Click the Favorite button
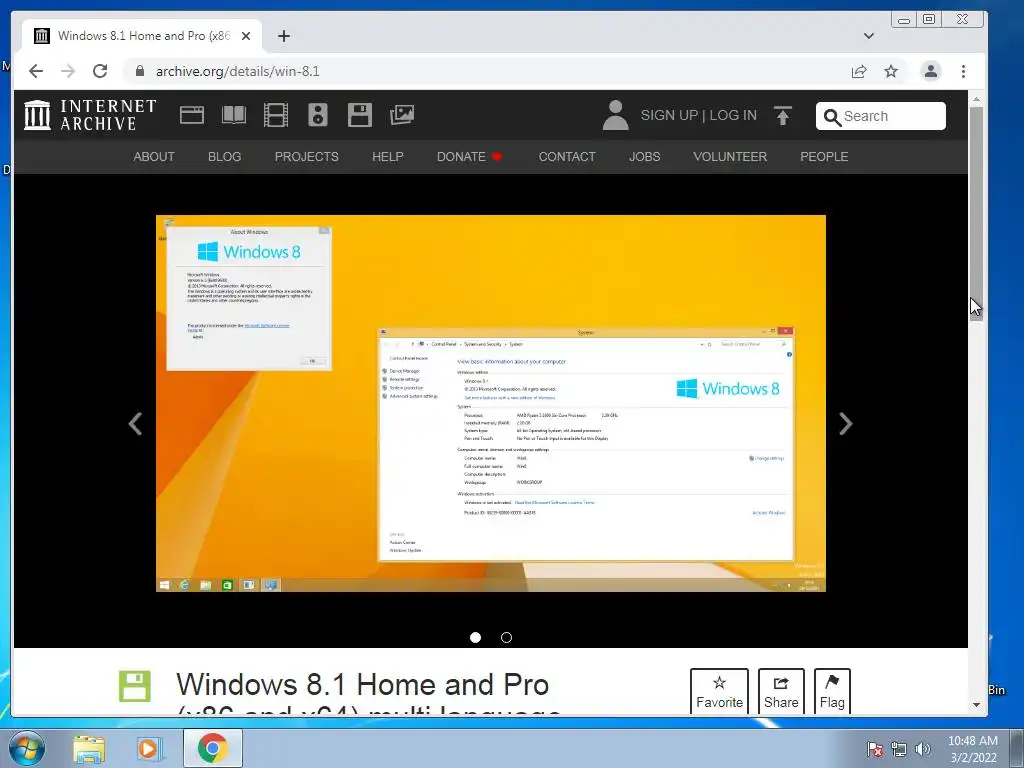The height and width of the screenshot is (768, 1024). (x=719, y=692)
